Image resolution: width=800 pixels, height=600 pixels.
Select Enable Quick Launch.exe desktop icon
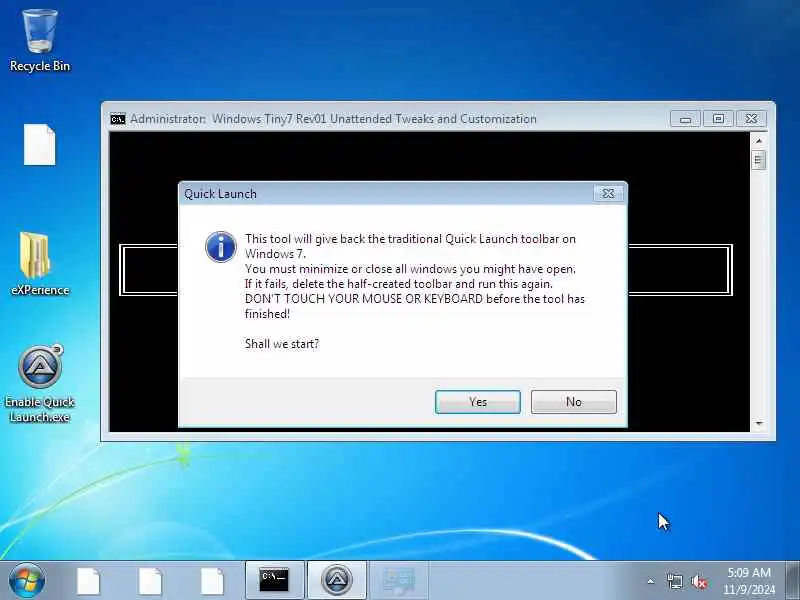coord(40,384)
